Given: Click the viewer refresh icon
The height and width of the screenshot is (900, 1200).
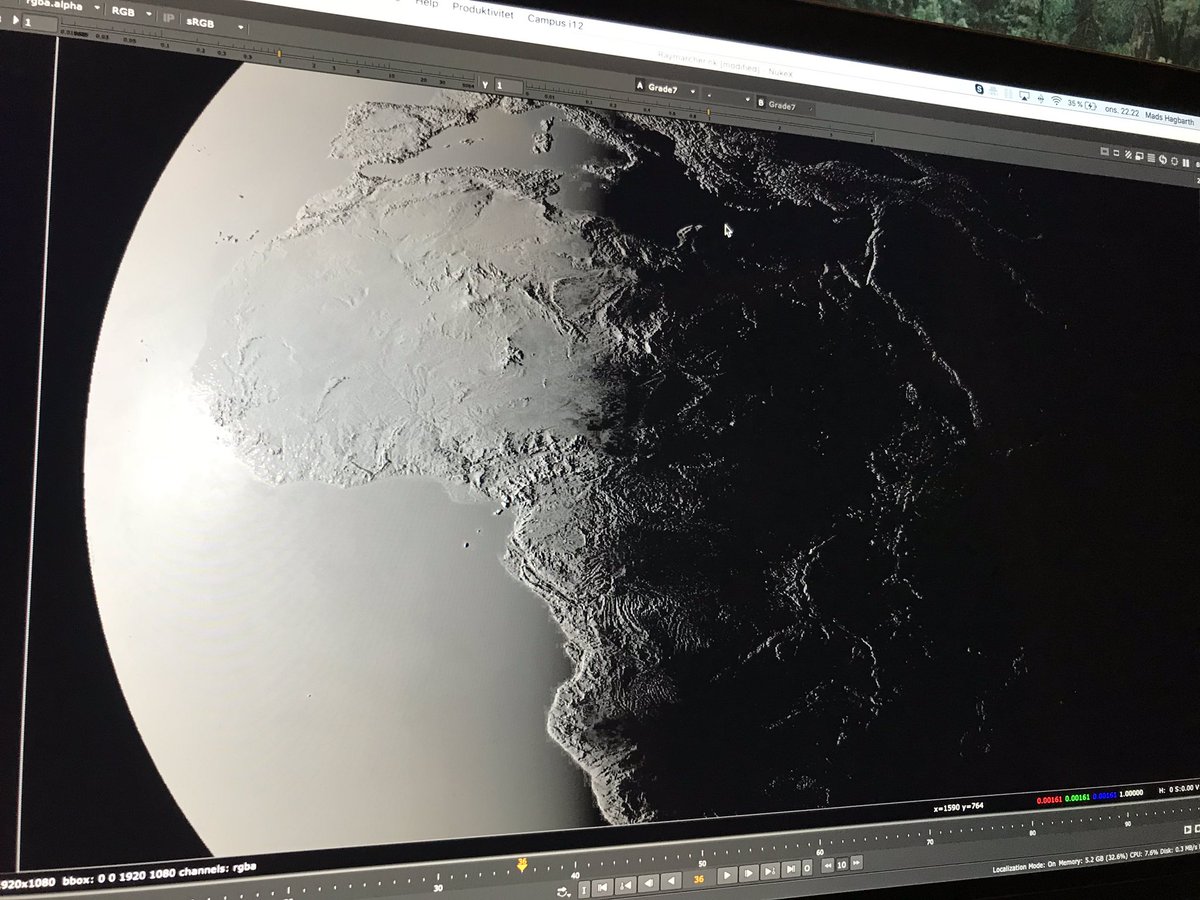Looking at the screenshot, I should pos(1163,159).
